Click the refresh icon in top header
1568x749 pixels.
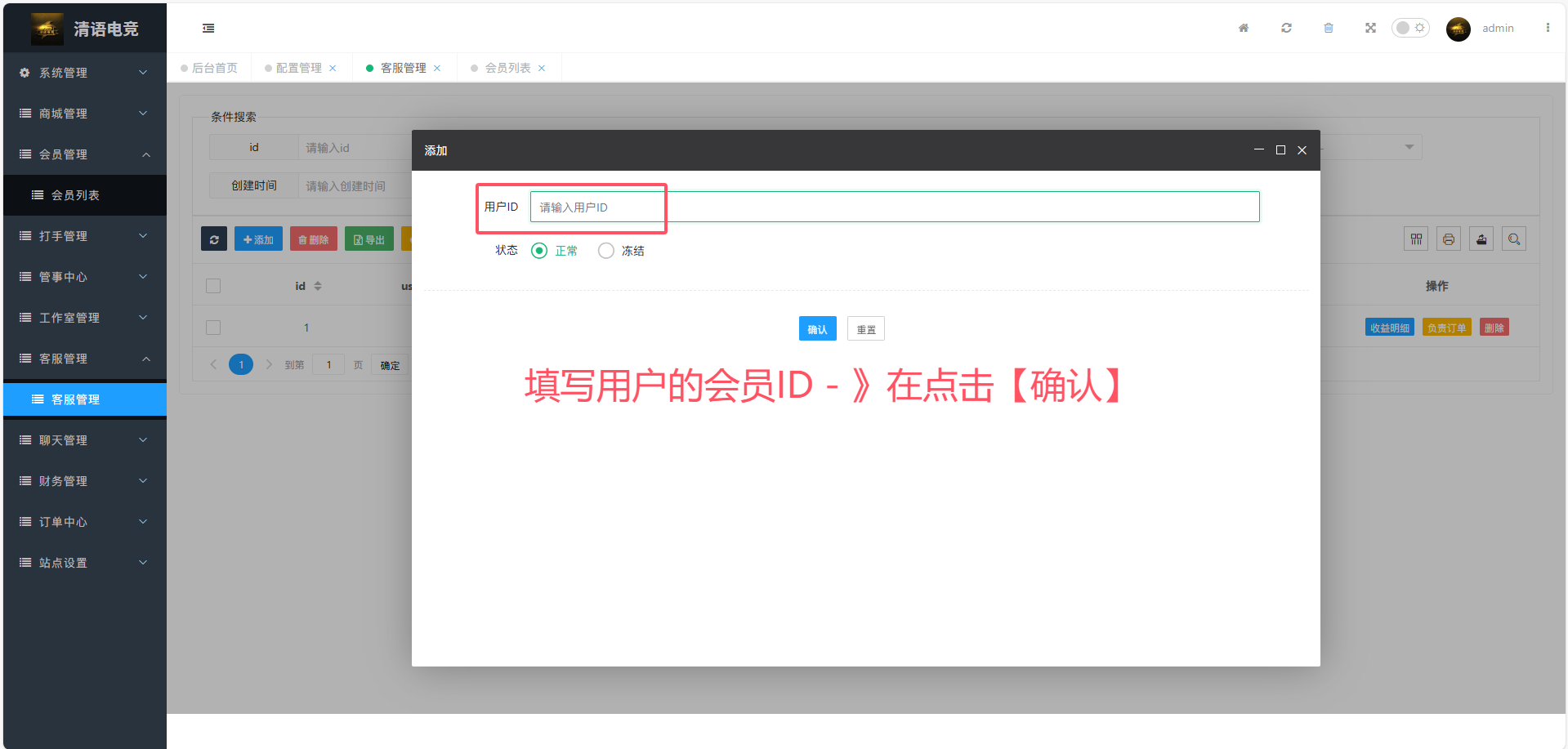click(x=1286, y=28)
